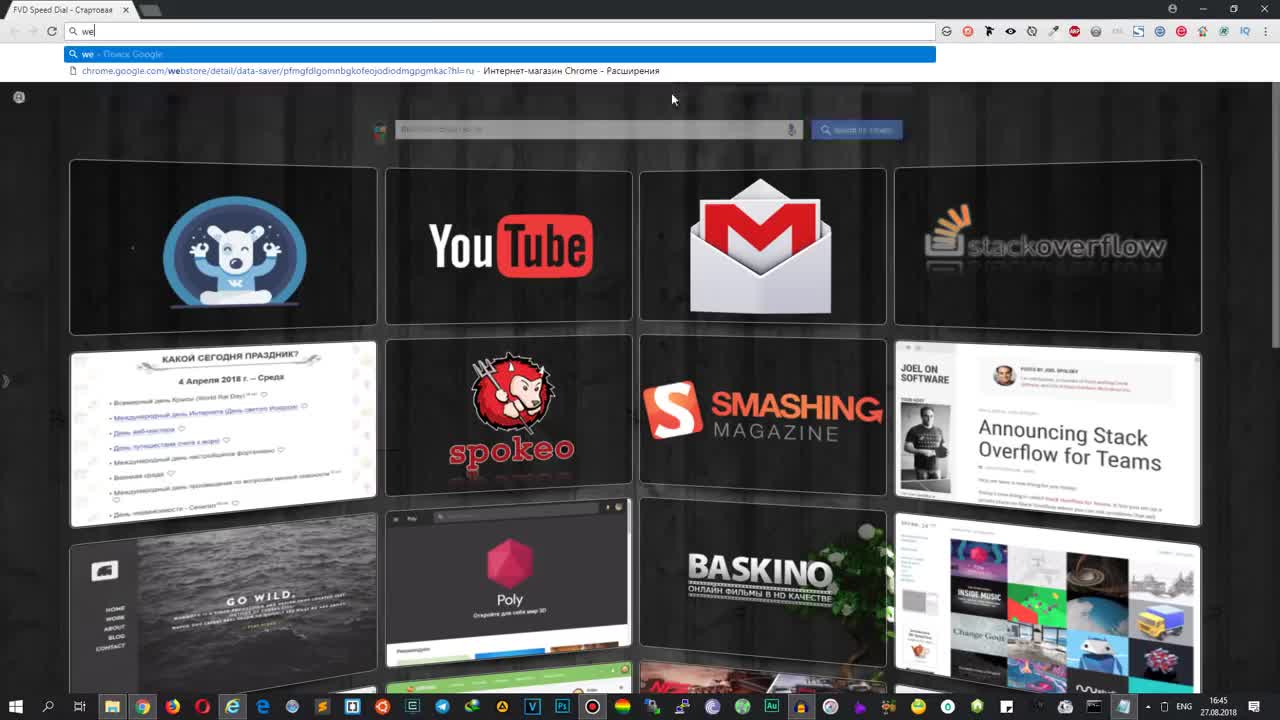The height and width of the screenshot is (720, 1280).
Task: Open the YouTube speed dial tile
Action: 509,246
